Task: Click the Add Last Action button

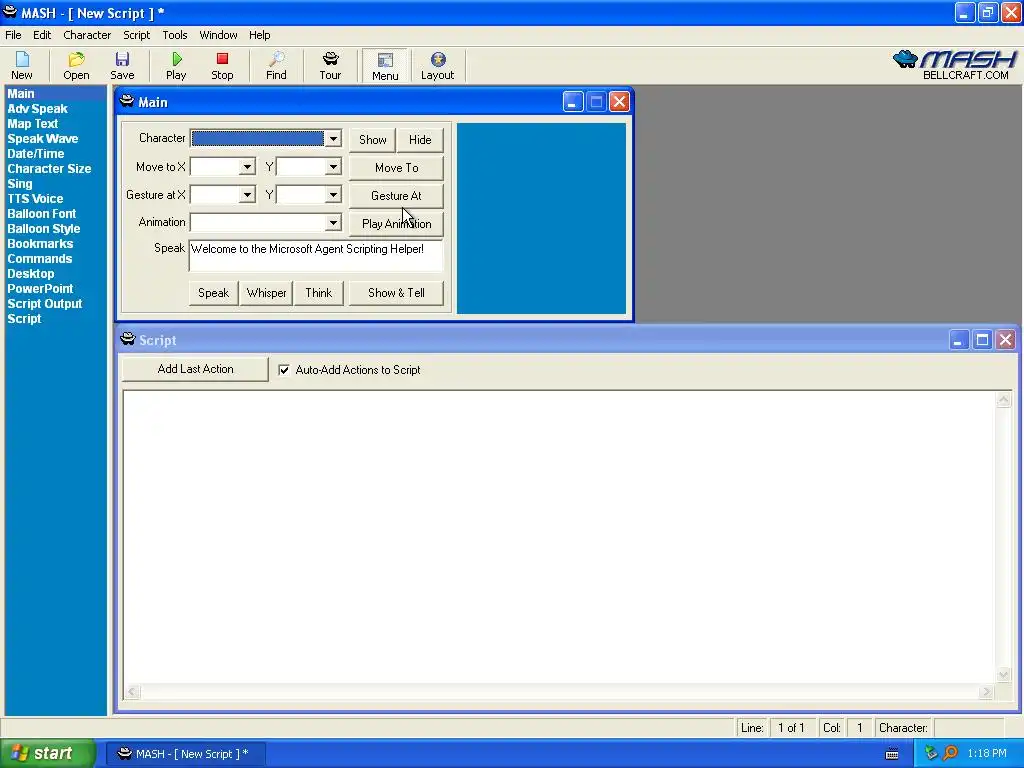Action: pos(195,369)
